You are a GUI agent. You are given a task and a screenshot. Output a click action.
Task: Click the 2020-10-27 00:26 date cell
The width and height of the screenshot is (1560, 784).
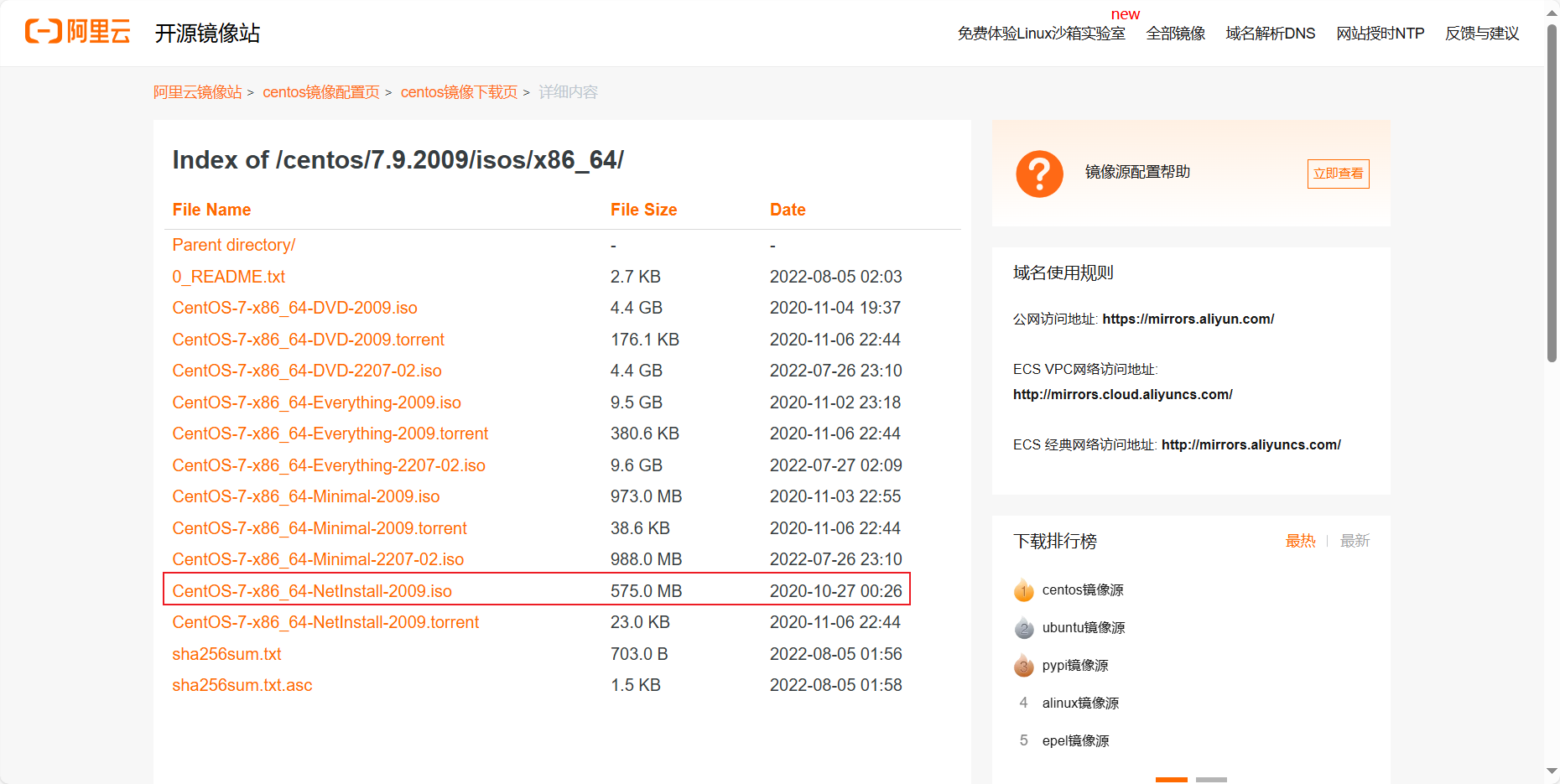pyautogui.click(x=836, y=591)
